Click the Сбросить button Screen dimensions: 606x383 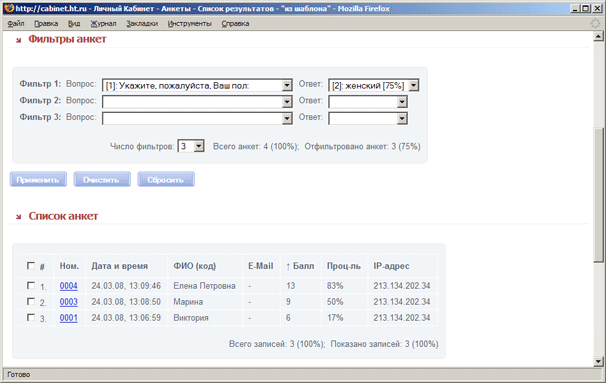tap(166, 179)
